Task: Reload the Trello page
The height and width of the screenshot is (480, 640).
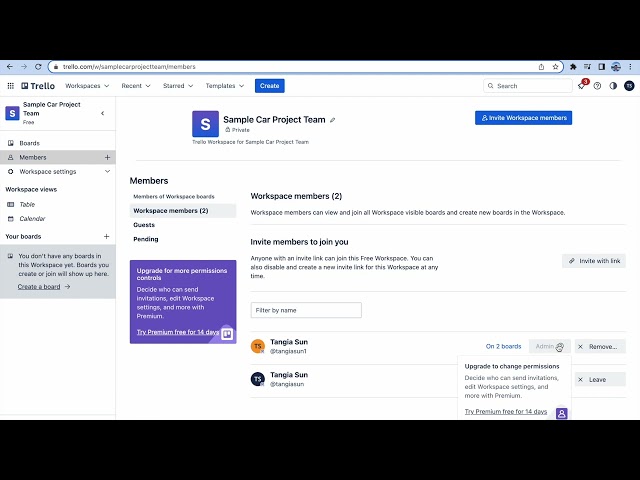Action: tap(38, 67)
